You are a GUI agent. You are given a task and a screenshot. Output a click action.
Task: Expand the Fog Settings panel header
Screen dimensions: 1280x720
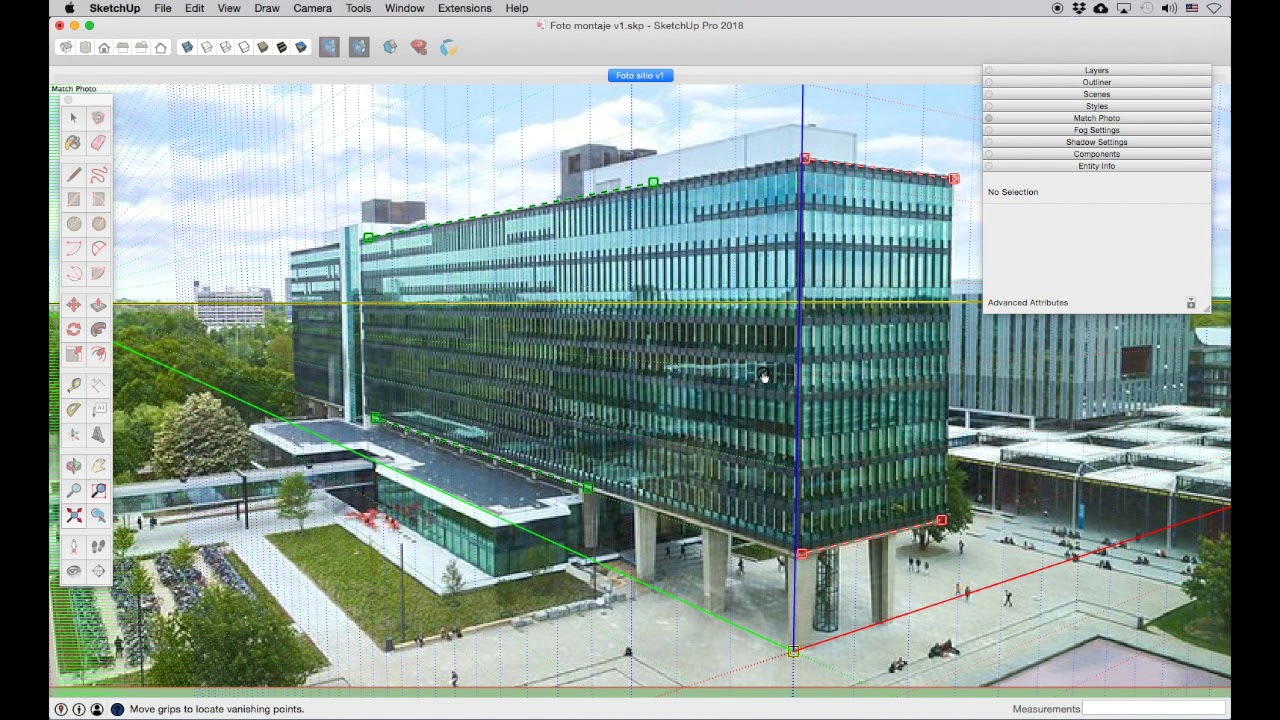1096,130
